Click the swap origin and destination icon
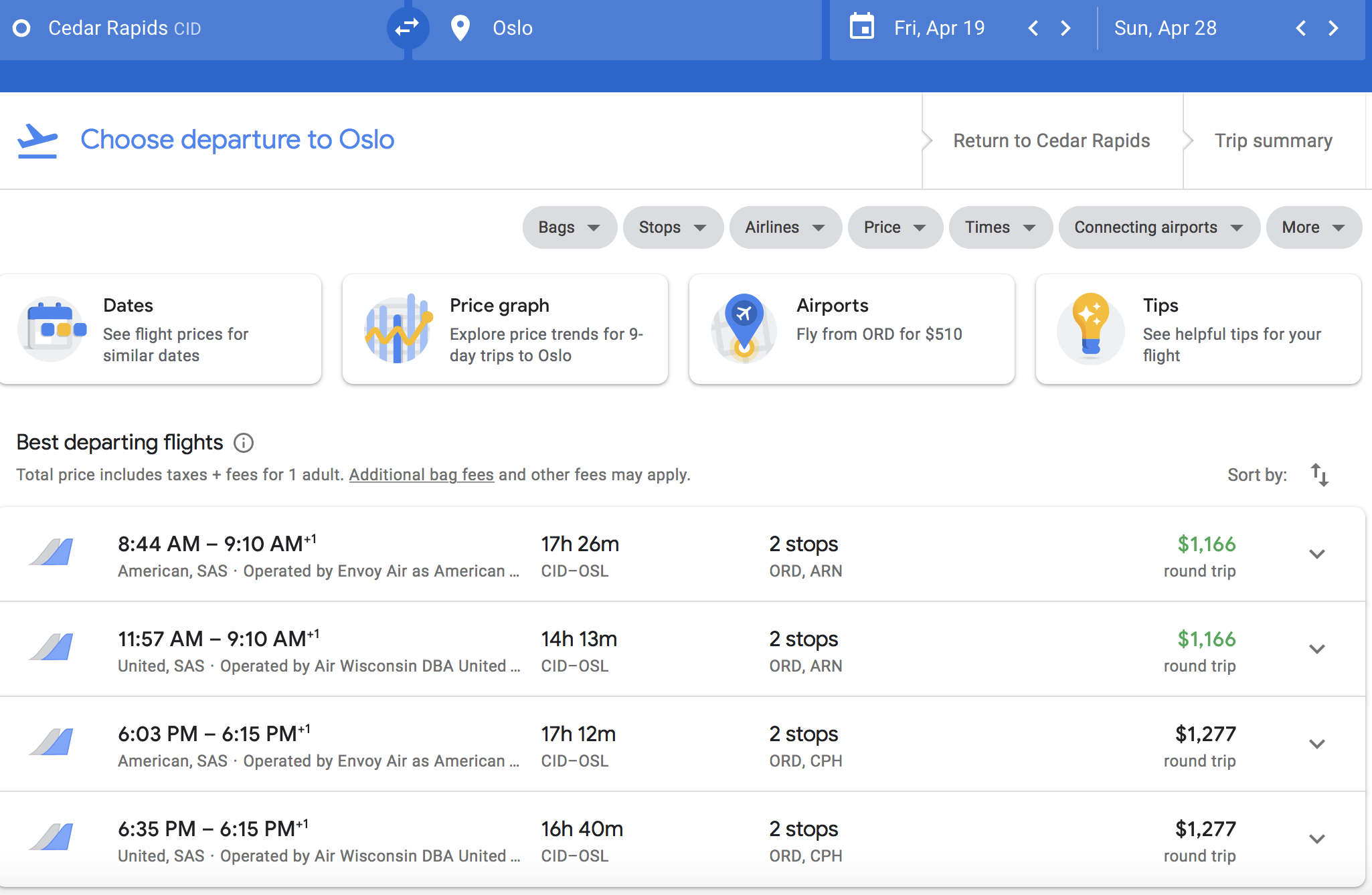The height and width of the screenshot is (895, 1372). (407, 27)
